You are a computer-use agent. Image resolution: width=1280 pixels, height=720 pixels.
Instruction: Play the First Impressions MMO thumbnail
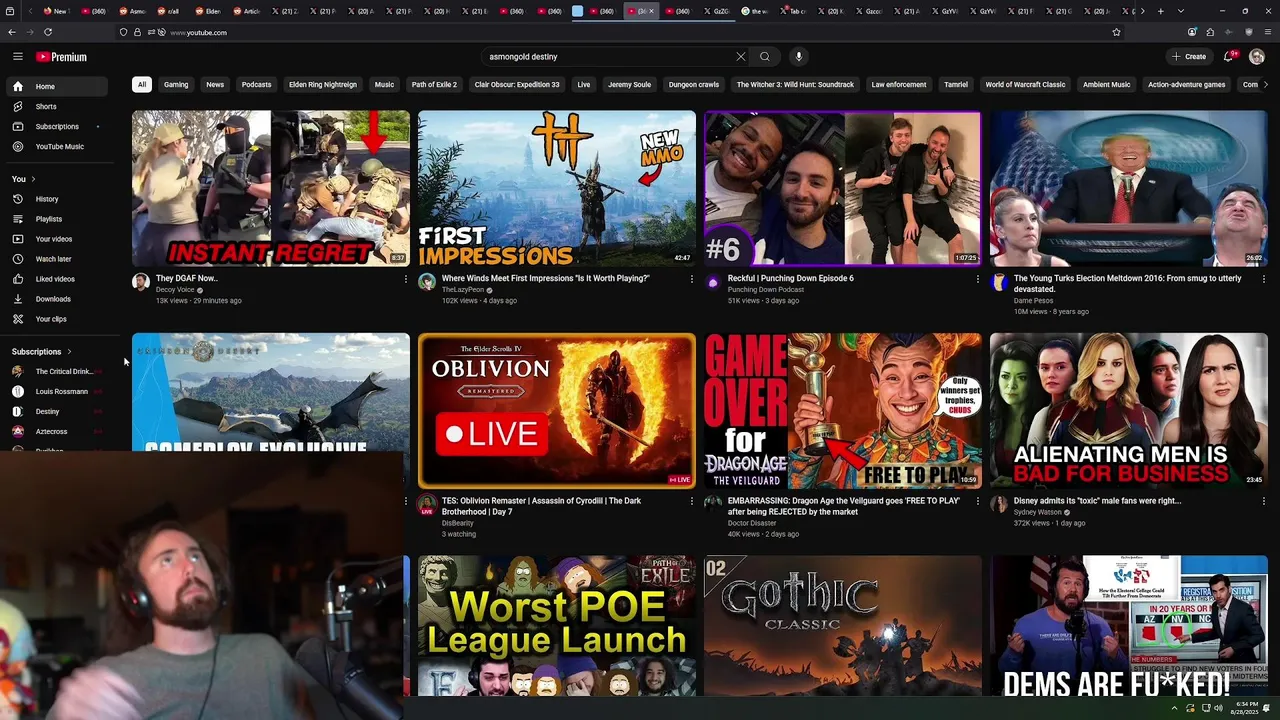tap(557, 188)
